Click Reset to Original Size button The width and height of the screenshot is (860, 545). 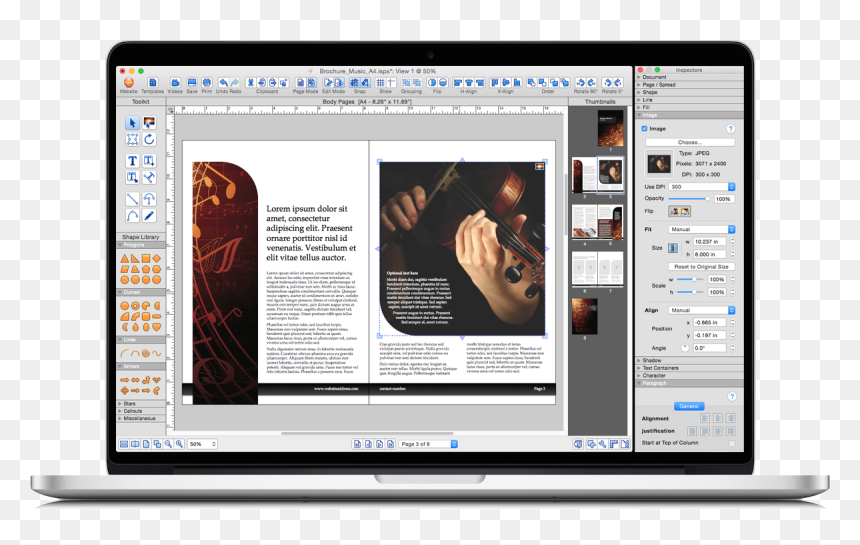[x=701, y=266]
